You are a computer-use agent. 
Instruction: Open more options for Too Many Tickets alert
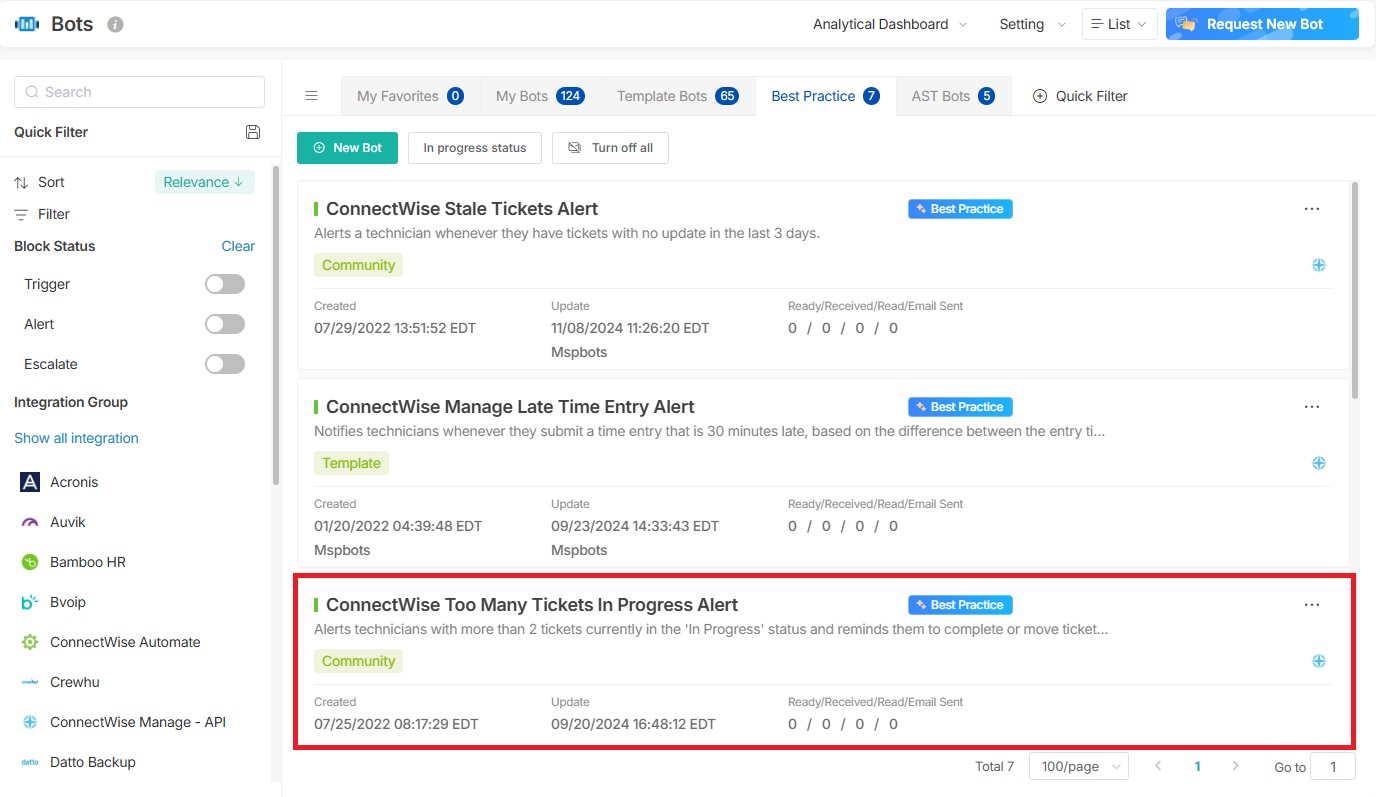click(1311, 605)
